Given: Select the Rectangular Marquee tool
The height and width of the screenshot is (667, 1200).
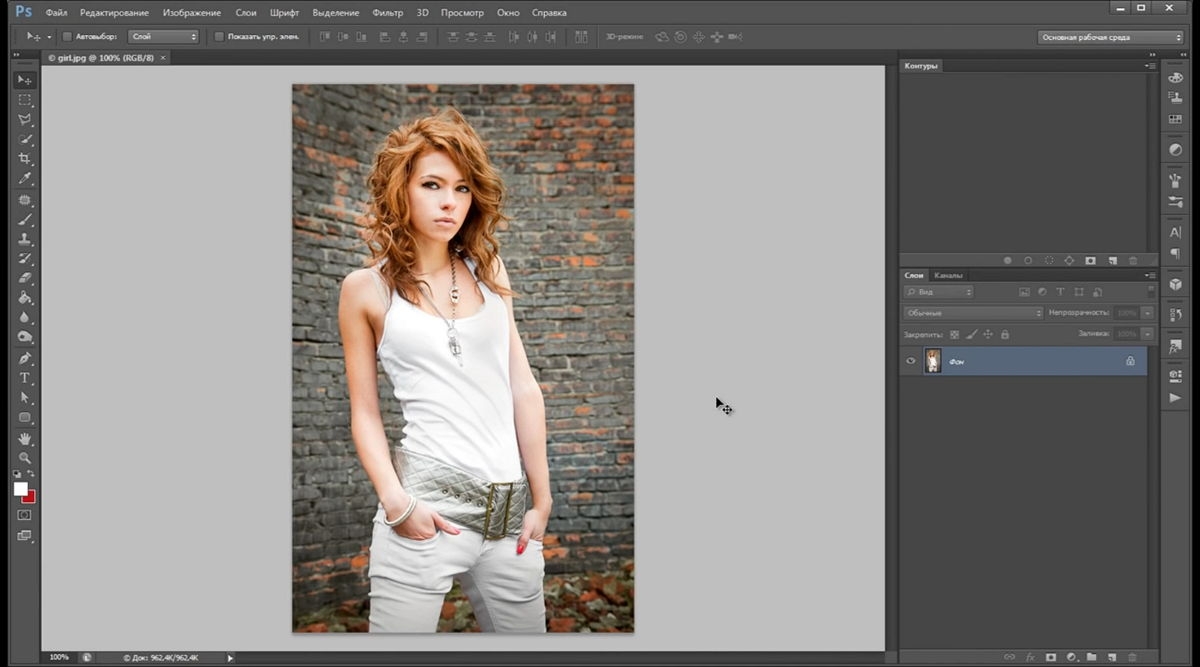Looking at the screenshot, I should pos(25,100).
